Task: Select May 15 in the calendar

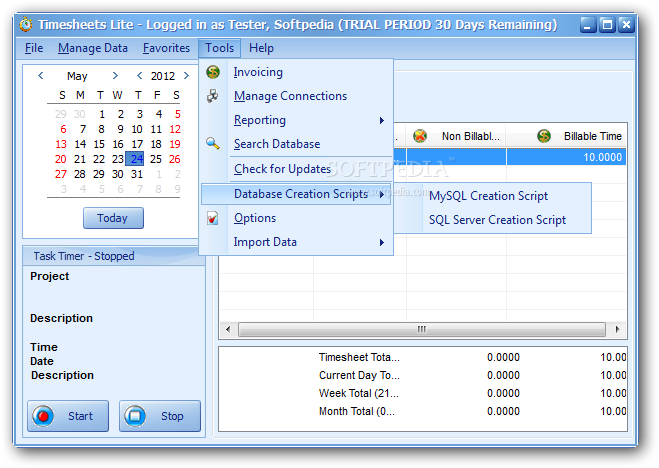Action: tap(99, 144)
